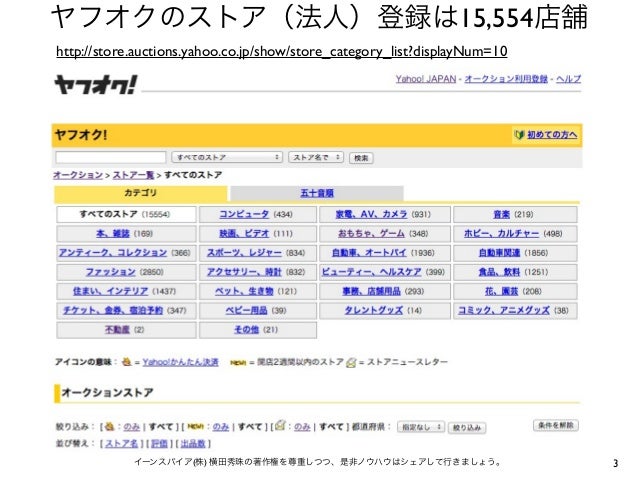Click the beginner leaf icon beside 初めての方へ
638x479 pixels.
tap(519, 135)
